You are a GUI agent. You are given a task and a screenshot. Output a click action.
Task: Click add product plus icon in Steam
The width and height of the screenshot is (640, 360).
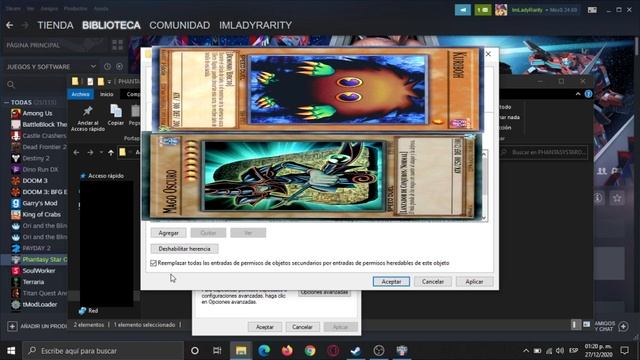12,326
